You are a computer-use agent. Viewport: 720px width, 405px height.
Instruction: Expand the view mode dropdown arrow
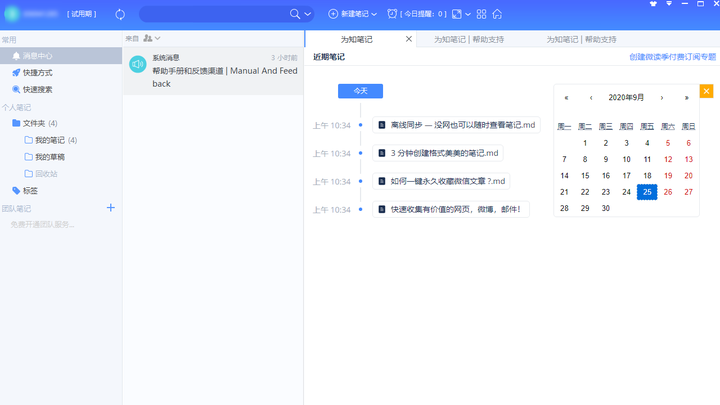point(468,14)
